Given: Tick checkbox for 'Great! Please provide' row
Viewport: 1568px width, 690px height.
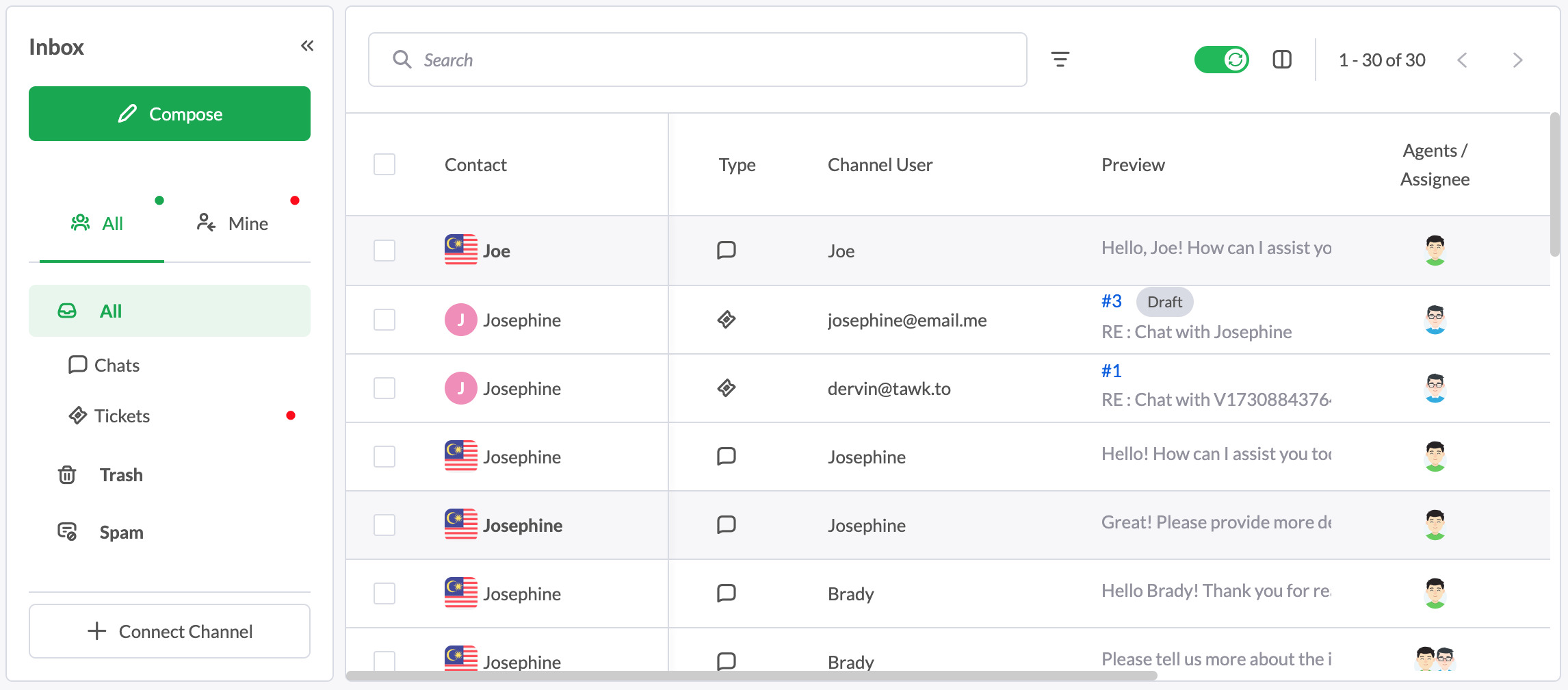Looking at the screenshot, I should coord(384,525).
